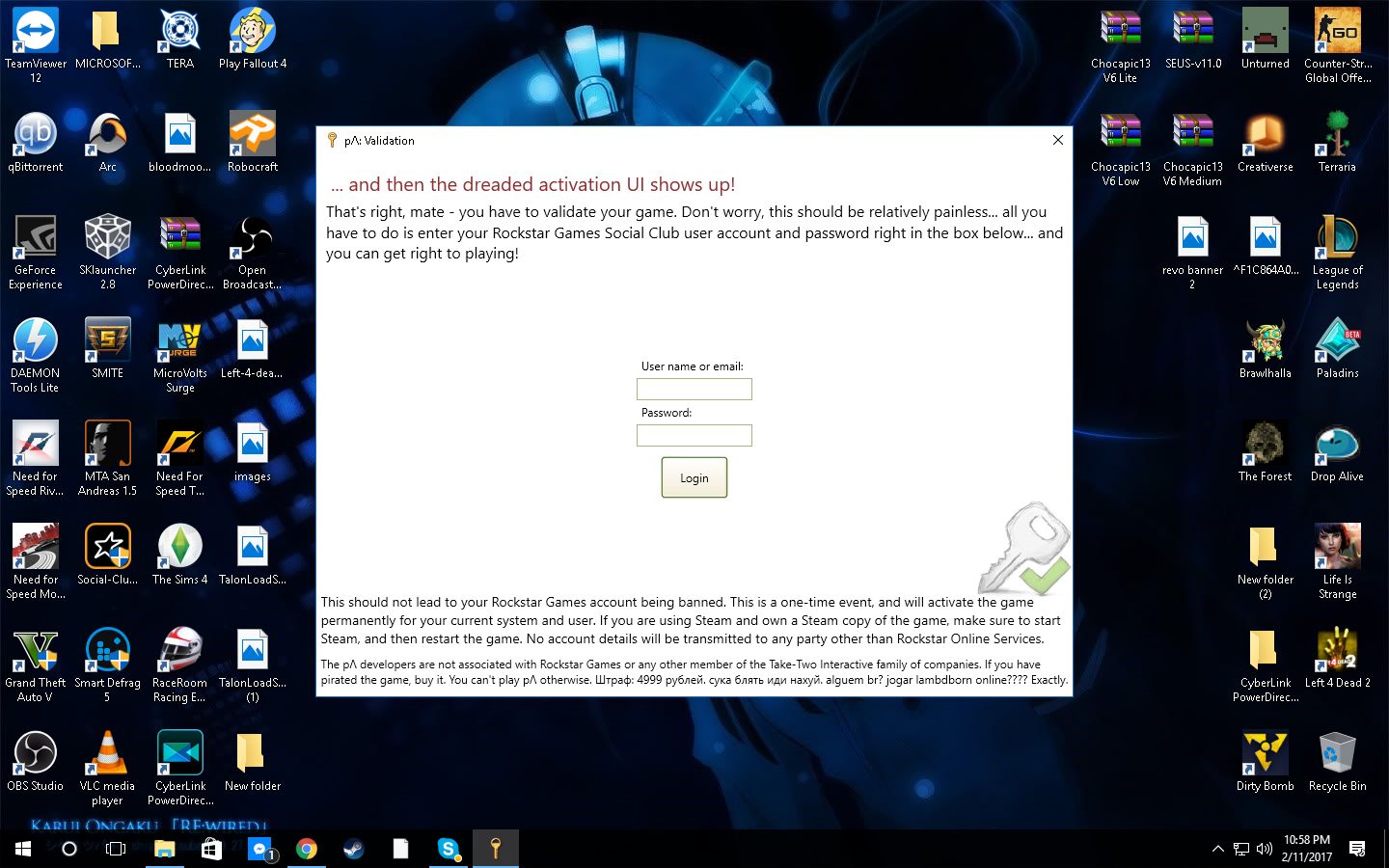This screenshot has width=1389, height=868.
Task: Open Google Chrome from the taskbar
Action: [x=307, y=849]
